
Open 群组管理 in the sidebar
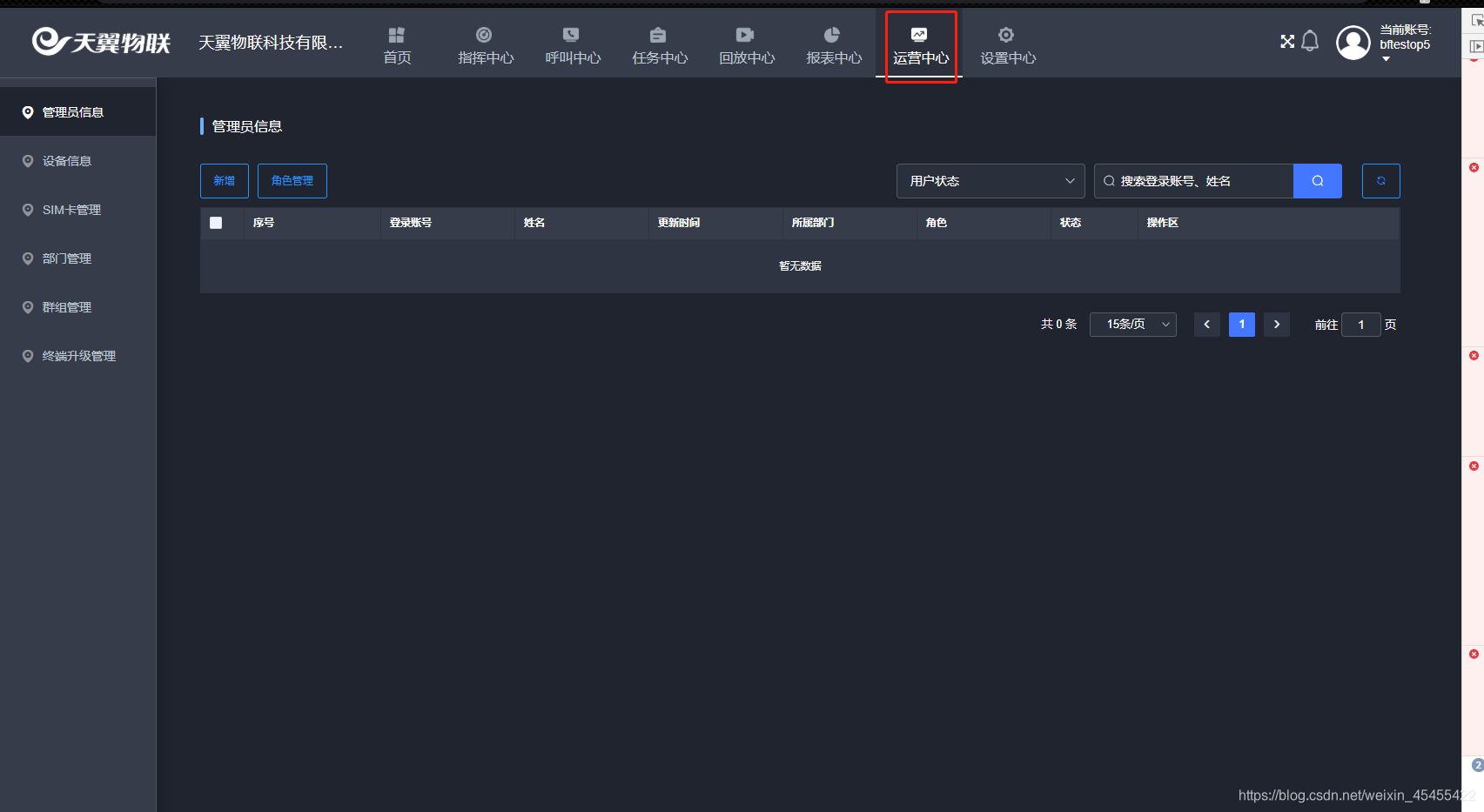[77, 307]
